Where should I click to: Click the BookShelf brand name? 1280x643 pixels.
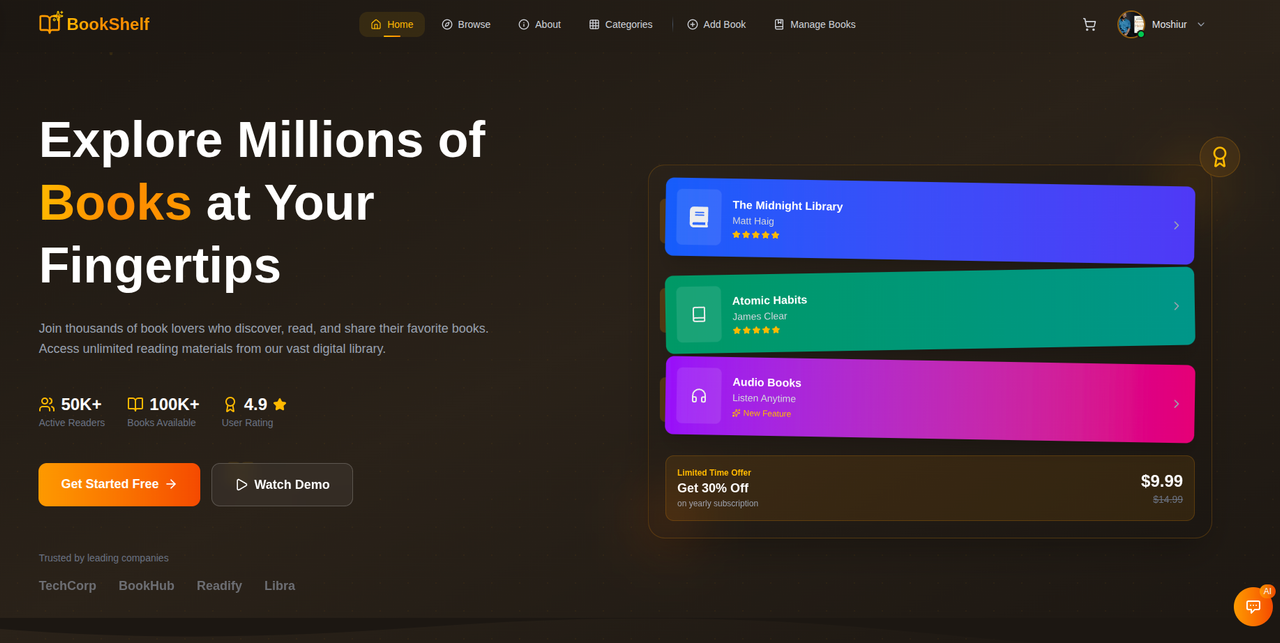click(x=108, y=24)
